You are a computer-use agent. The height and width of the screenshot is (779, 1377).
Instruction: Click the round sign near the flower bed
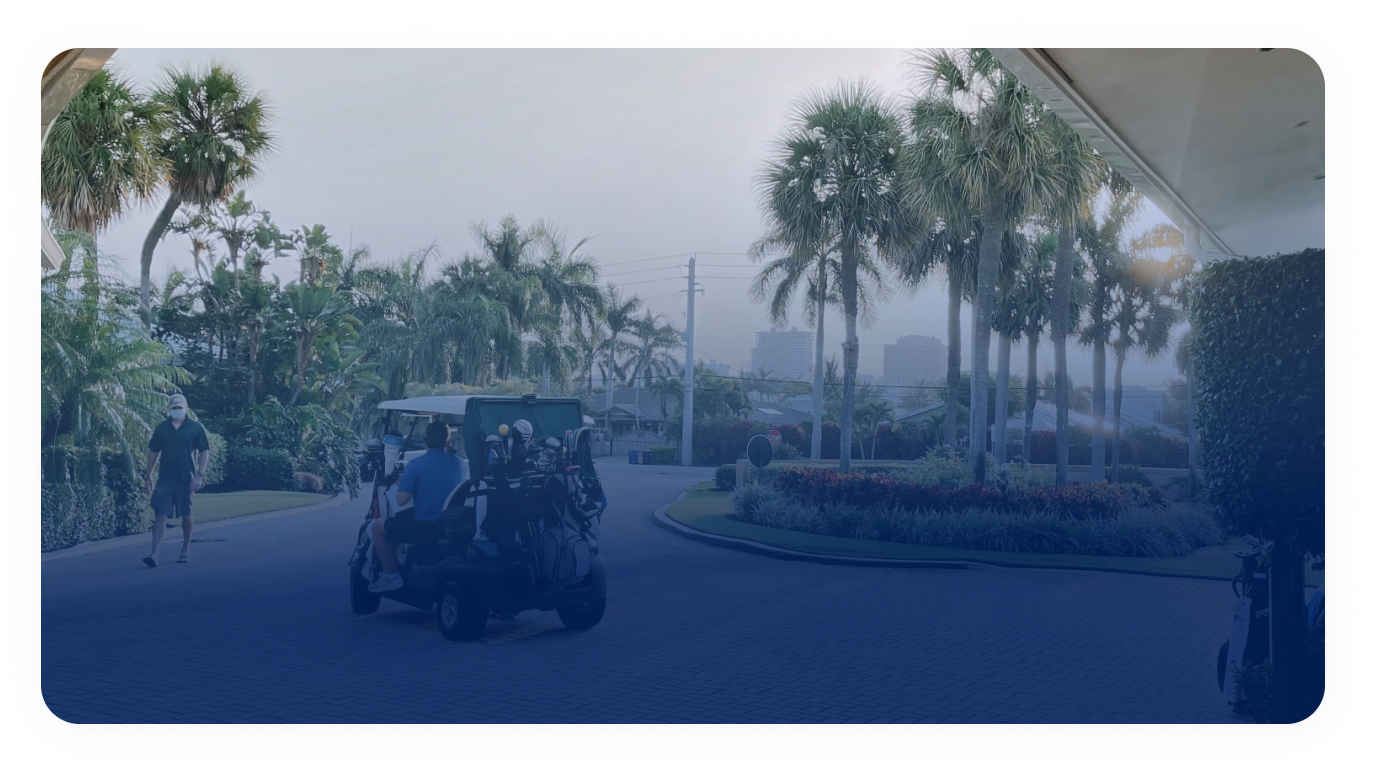(x=760, y=451)
